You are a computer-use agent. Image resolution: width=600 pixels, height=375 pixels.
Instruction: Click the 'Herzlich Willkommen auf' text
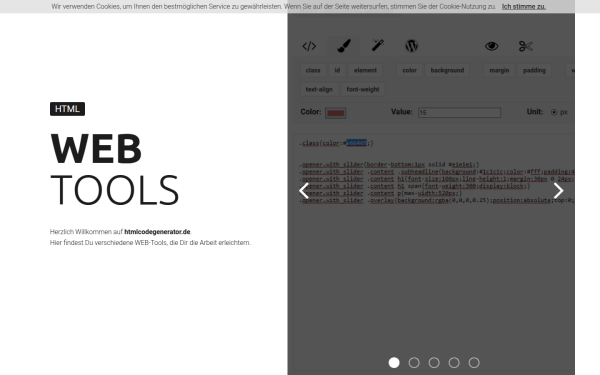pos(86,232)
